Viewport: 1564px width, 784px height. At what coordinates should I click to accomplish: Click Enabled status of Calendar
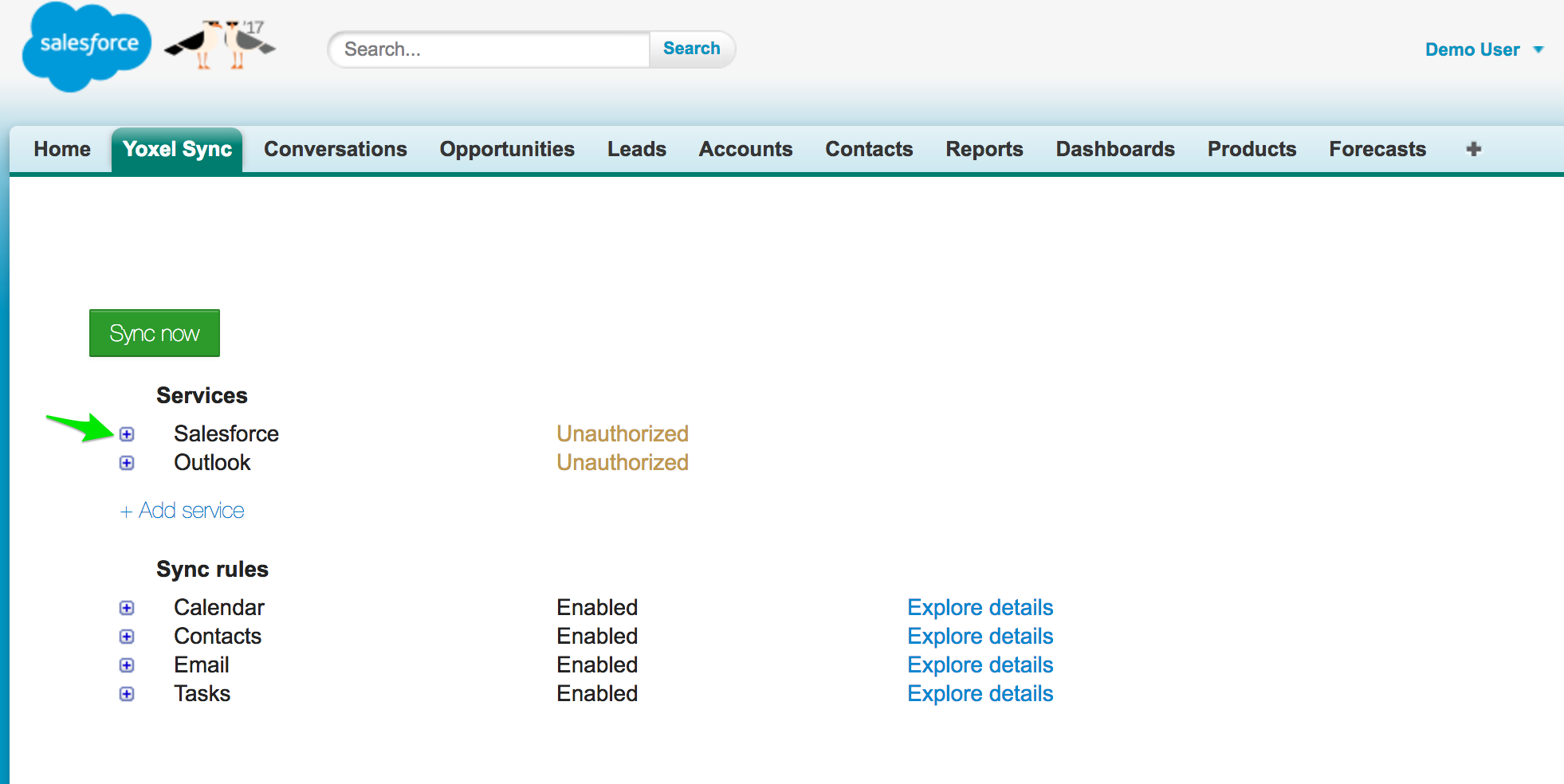coord(597,608)
